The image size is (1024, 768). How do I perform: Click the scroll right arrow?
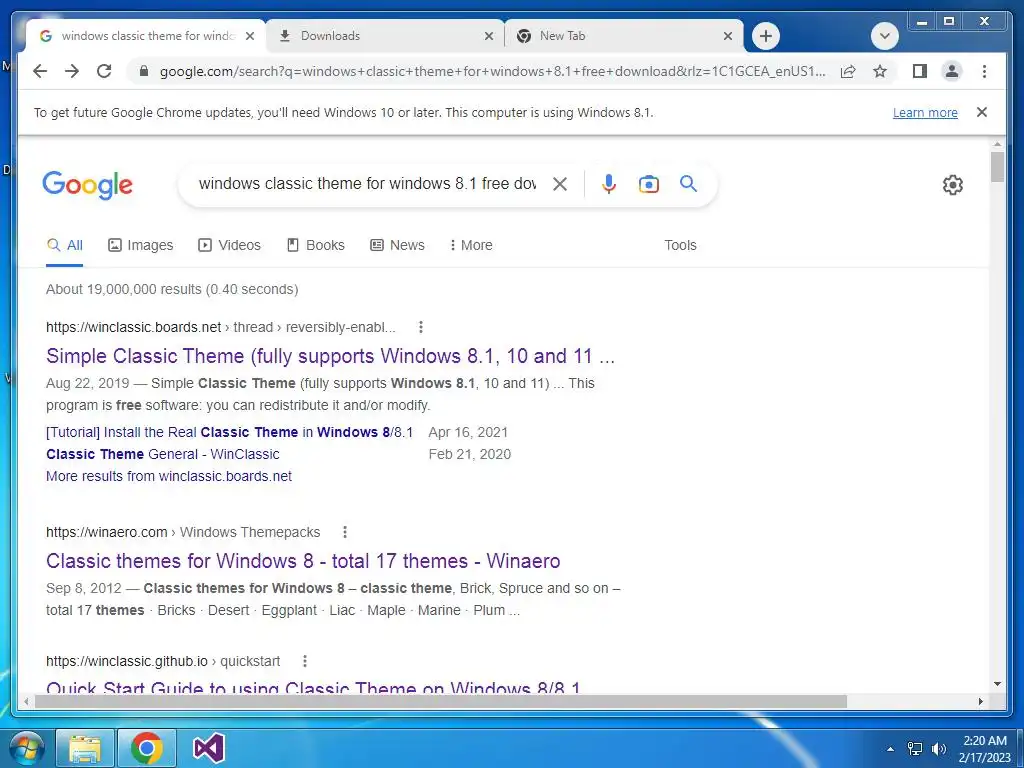click(x=981, y=702)
